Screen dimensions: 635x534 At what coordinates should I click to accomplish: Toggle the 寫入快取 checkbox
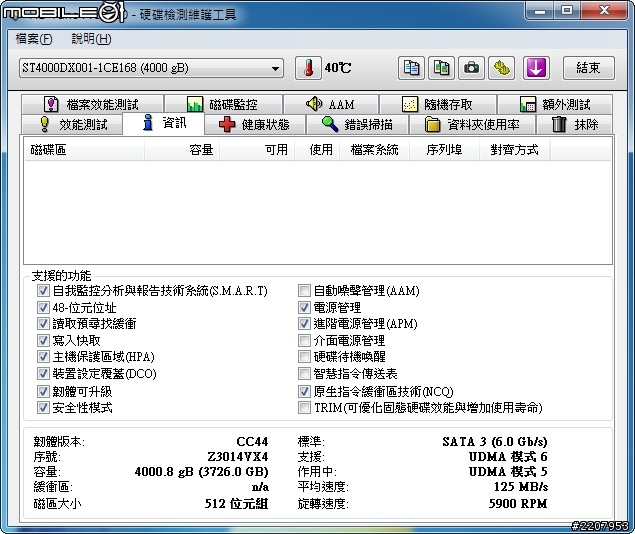[x=43, y=340]
